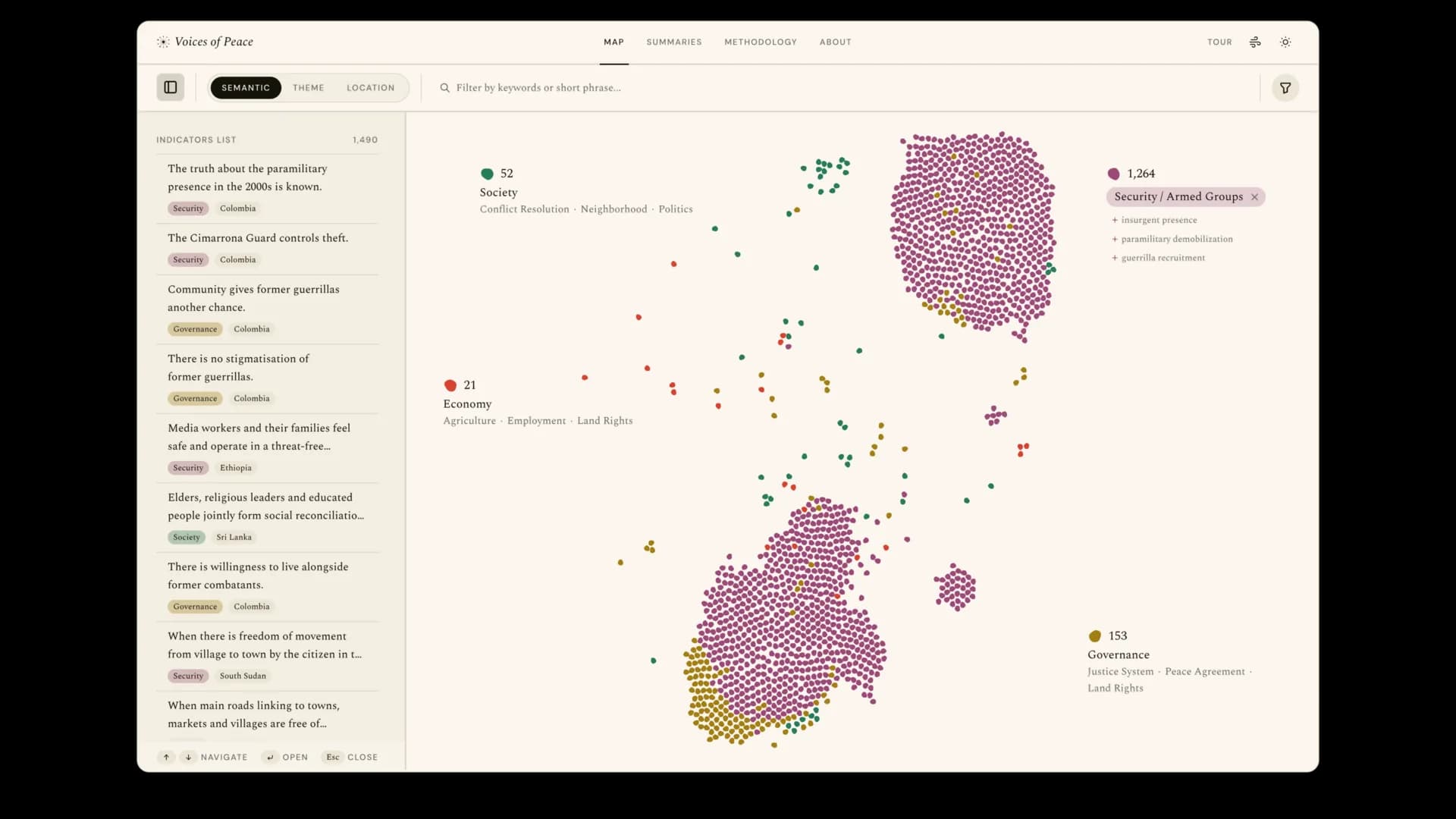
Task: Click the light theme sun icon
Action: point(1285,42)
